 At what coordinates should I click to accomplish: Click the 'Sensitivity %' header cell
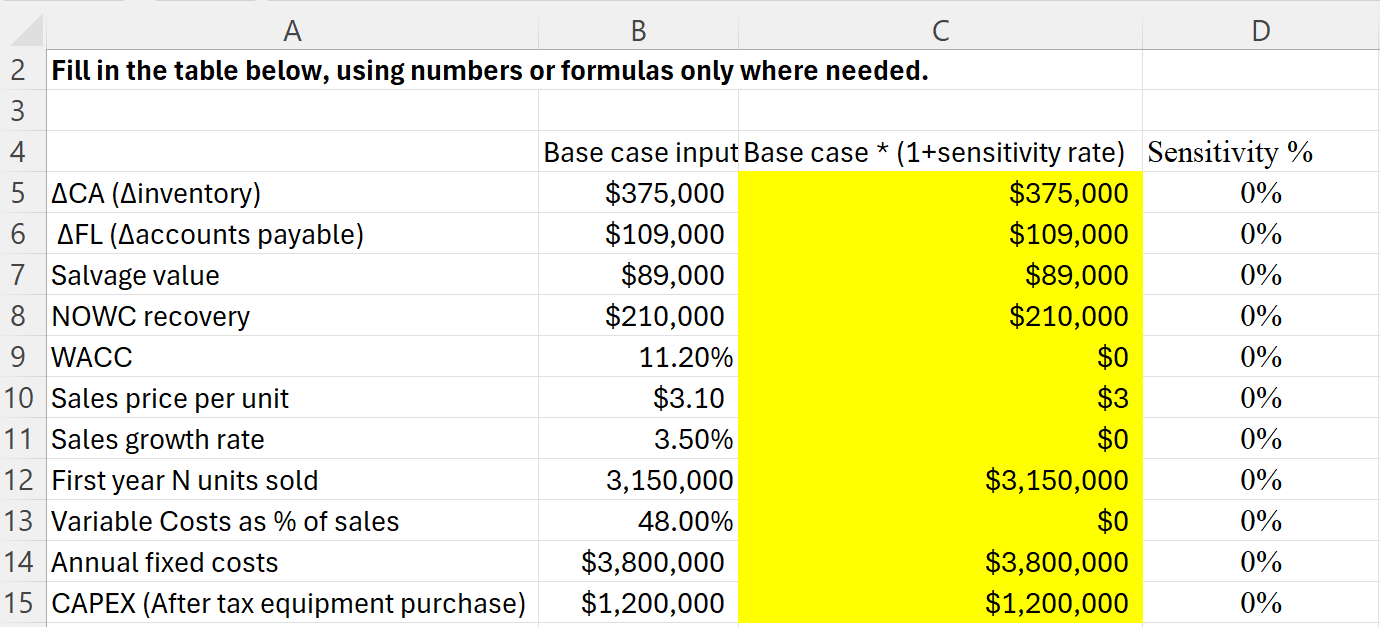pos(1261,152)
